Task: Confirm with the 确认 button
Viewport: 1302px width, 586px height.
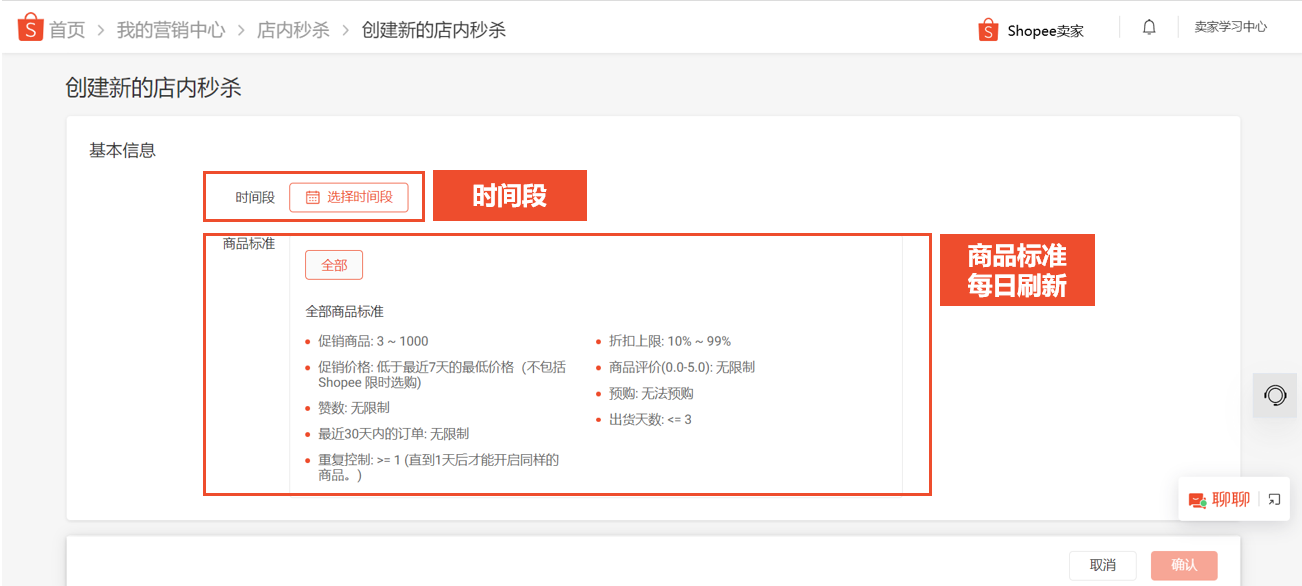Action: (1183, 564)
